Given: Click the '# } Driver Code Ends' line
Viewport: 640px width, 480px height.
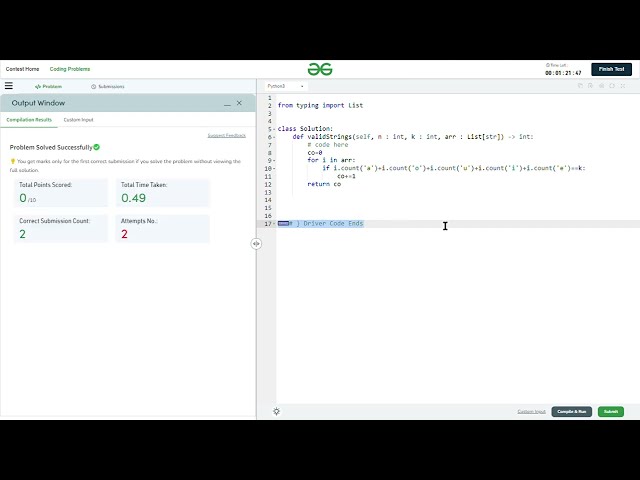Looking at the screenshot, I should (320, 224).
